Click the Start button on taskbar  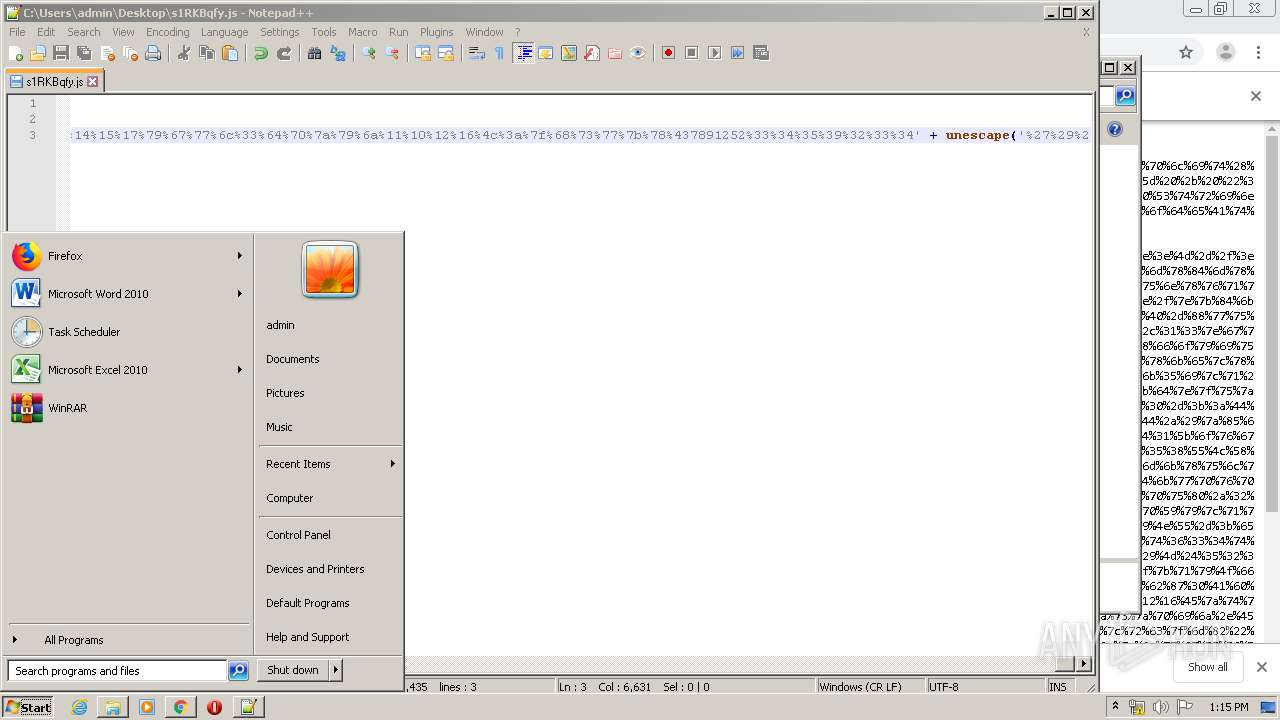pos(28,707)
